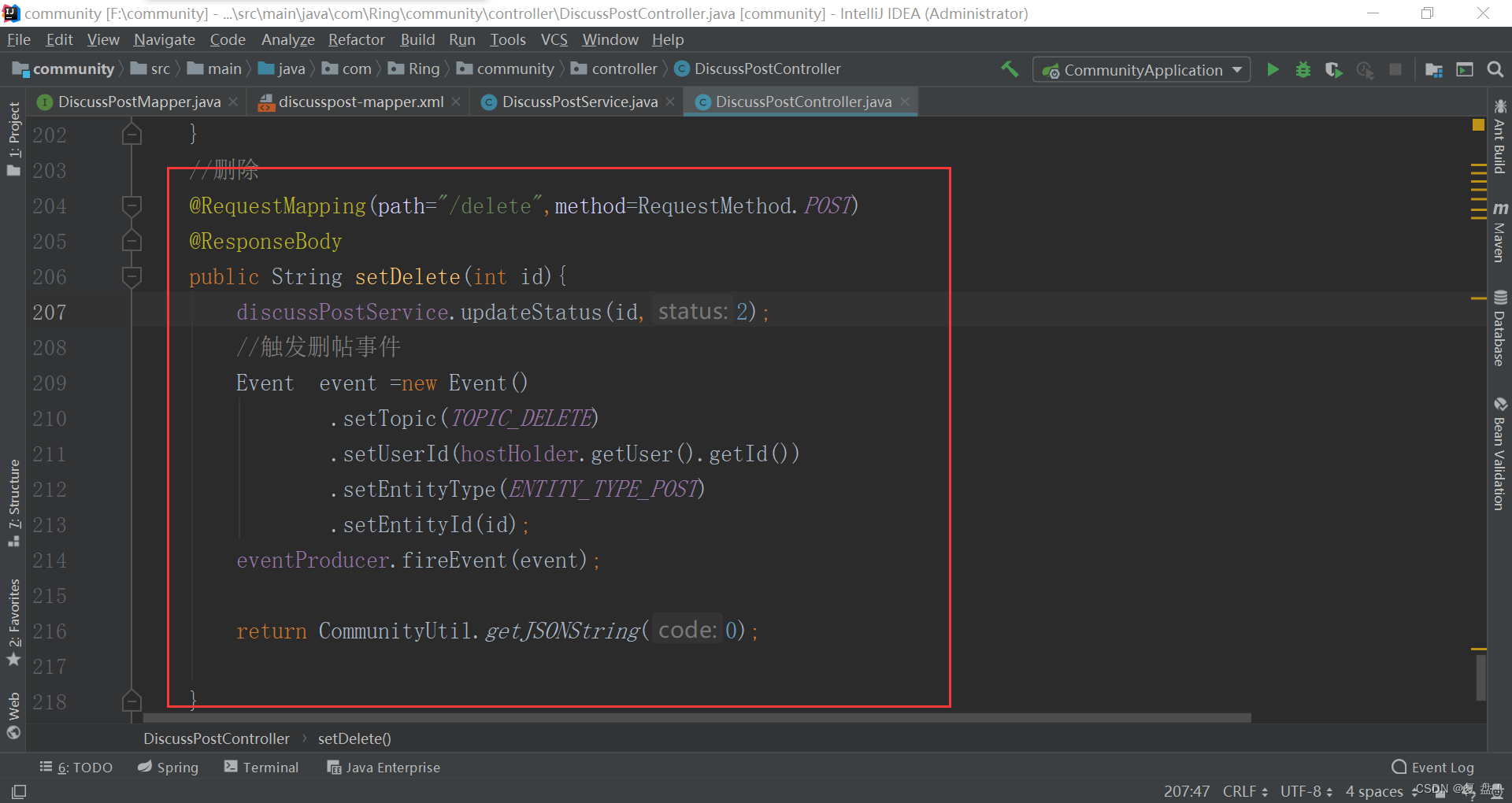The height and width of the screenshot is (803, 1512).
Task: Click the horizontal editor scrollbar
Action: [697, 718]
